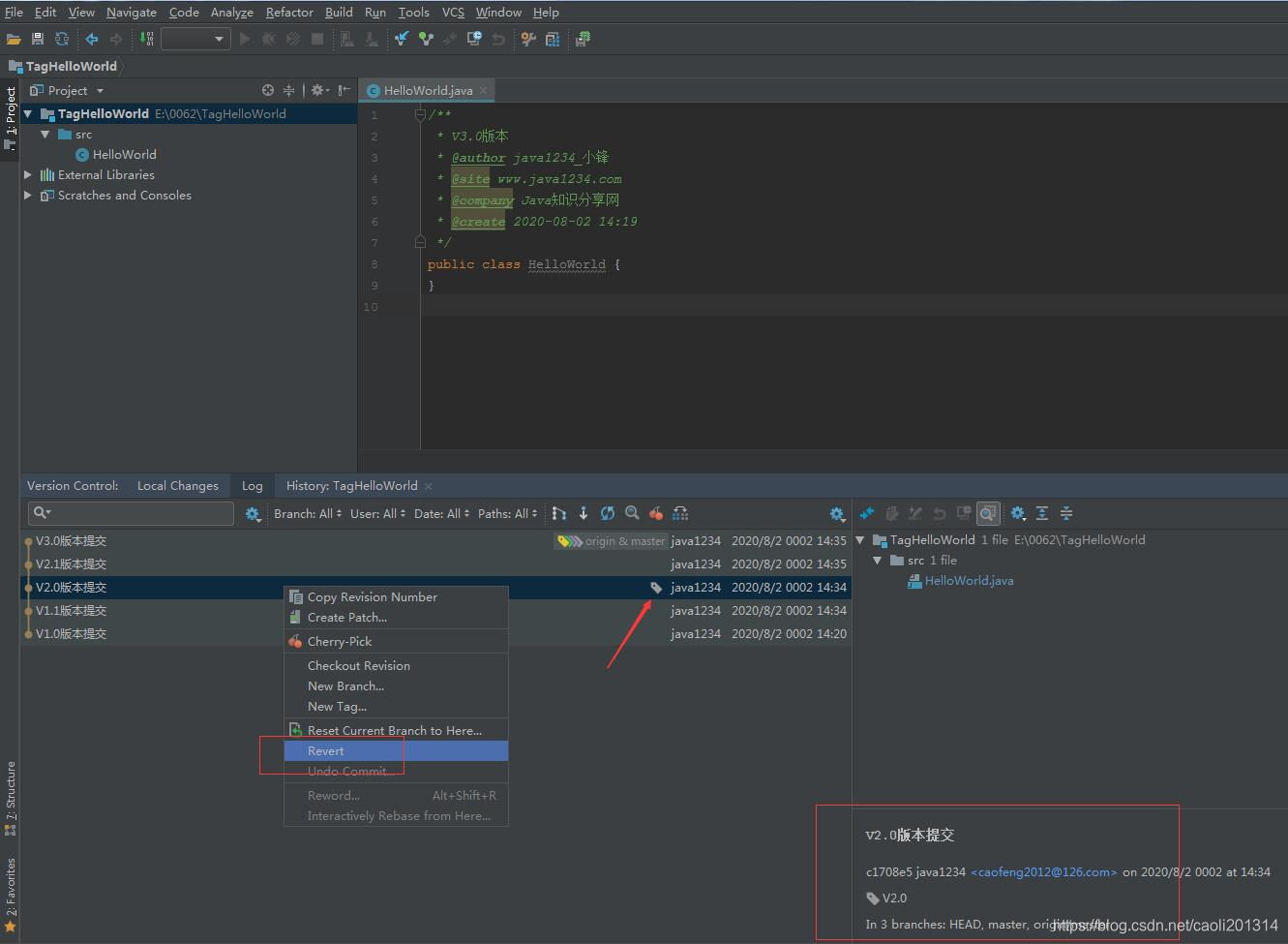Image resolution: width=1288 pixels, height=944 pixels.
Task: Click the Go To Hash down-arrow icon
Action: point(584,513)
